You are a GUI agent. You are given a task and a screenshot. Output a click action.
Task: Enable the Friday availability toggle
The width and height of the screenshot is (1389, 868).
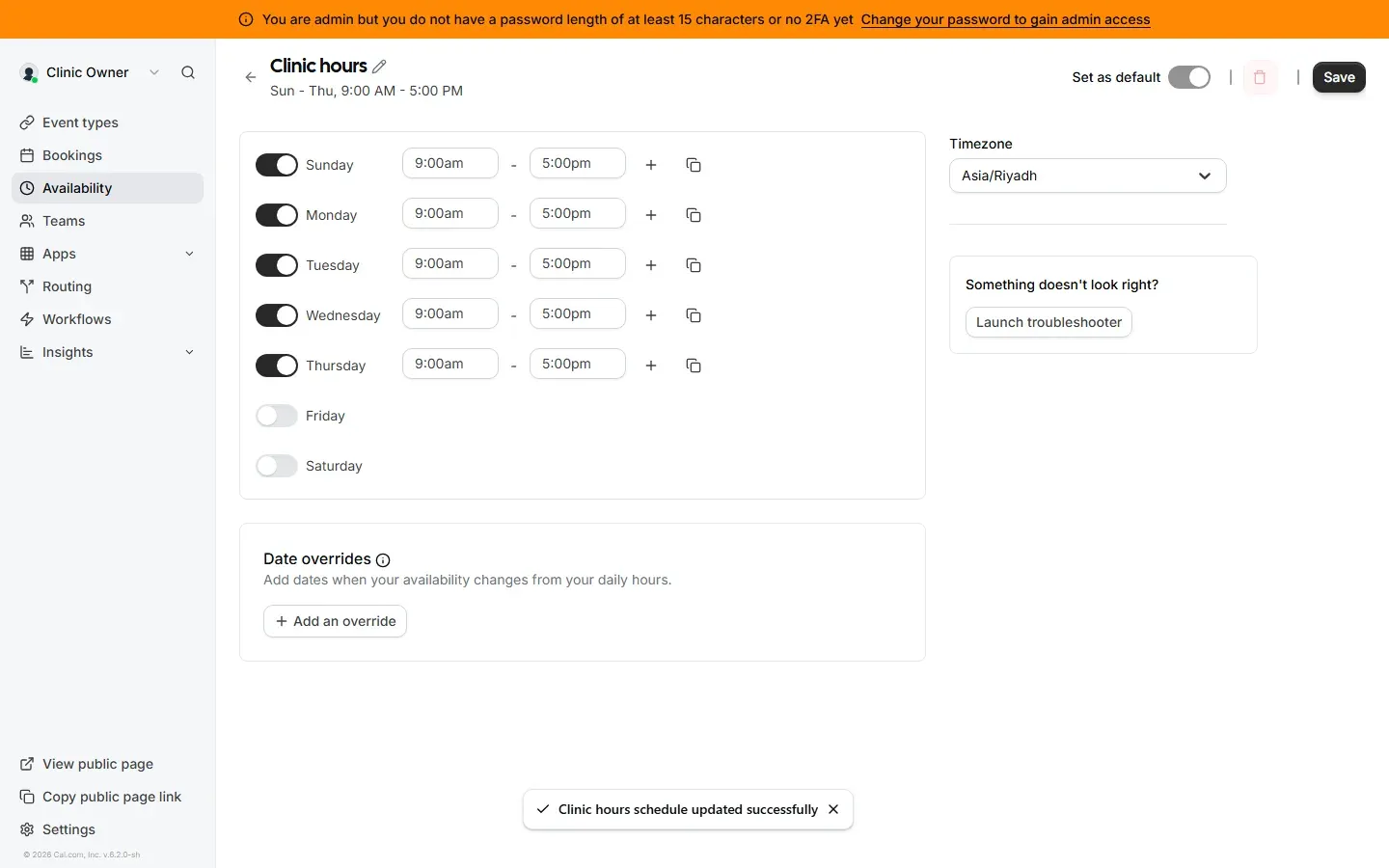click(x=277, y=416)
